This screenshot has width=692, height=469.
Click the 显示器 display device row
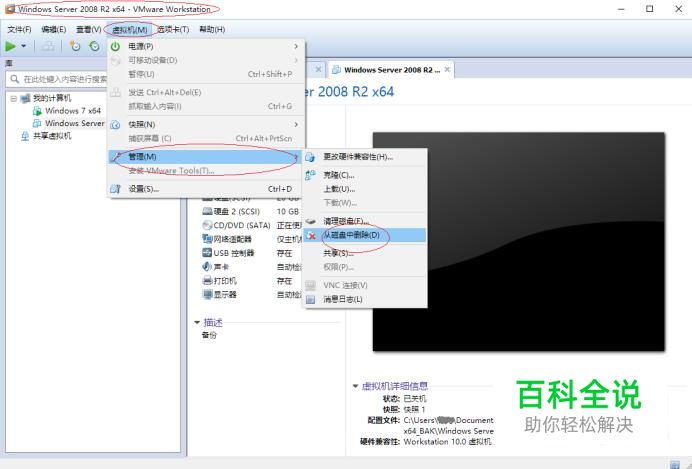(x=251, y=295)
